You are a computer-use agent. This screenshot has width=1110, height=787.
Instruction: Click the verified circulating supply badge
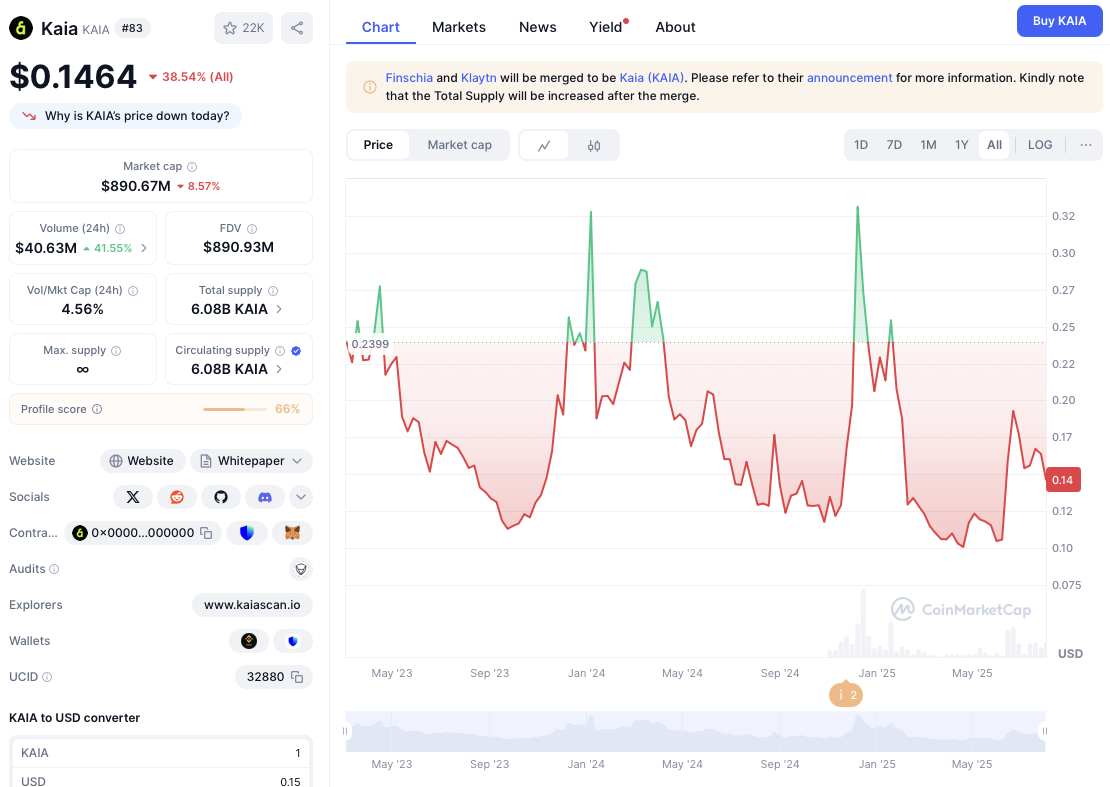click(296, 351)
